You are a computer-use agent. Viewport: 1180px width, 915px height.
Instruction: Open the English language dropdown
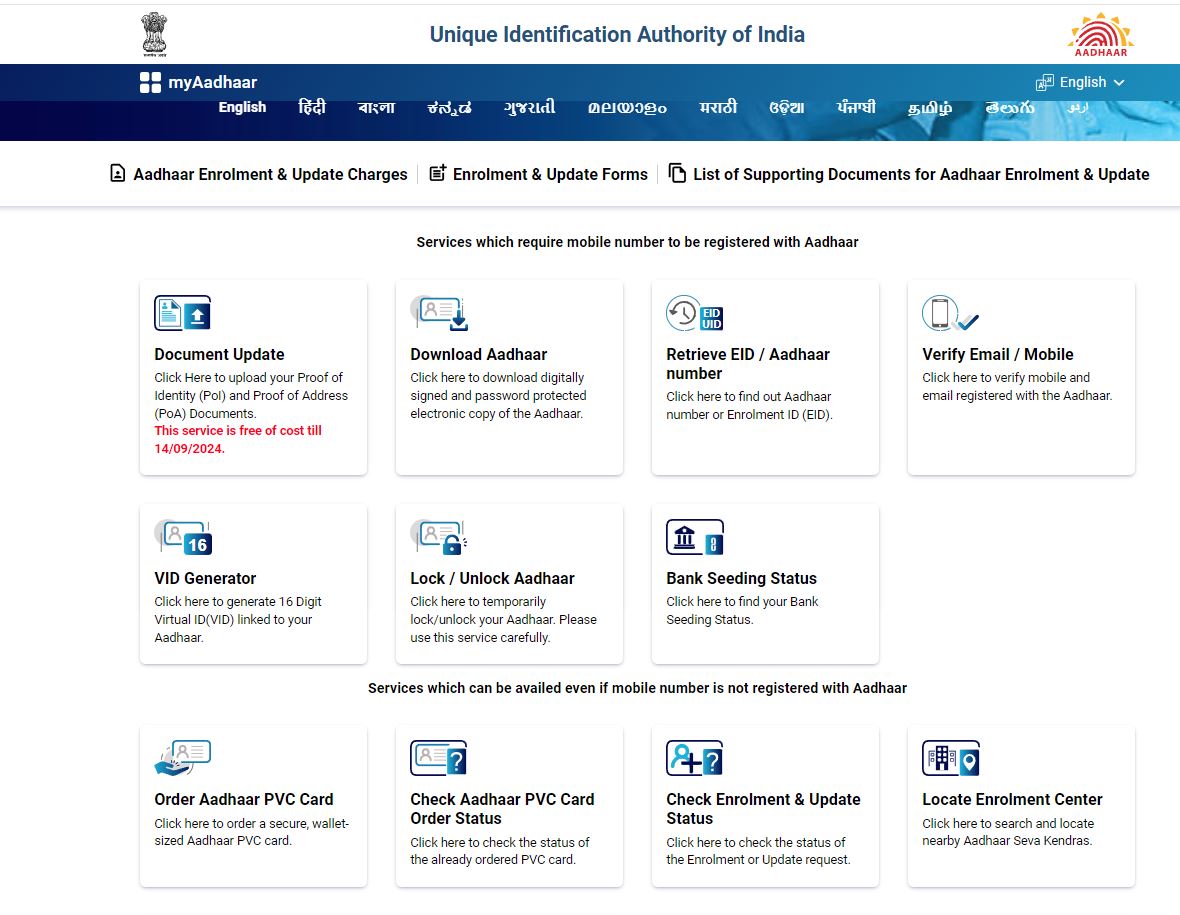click(1081, 82)
